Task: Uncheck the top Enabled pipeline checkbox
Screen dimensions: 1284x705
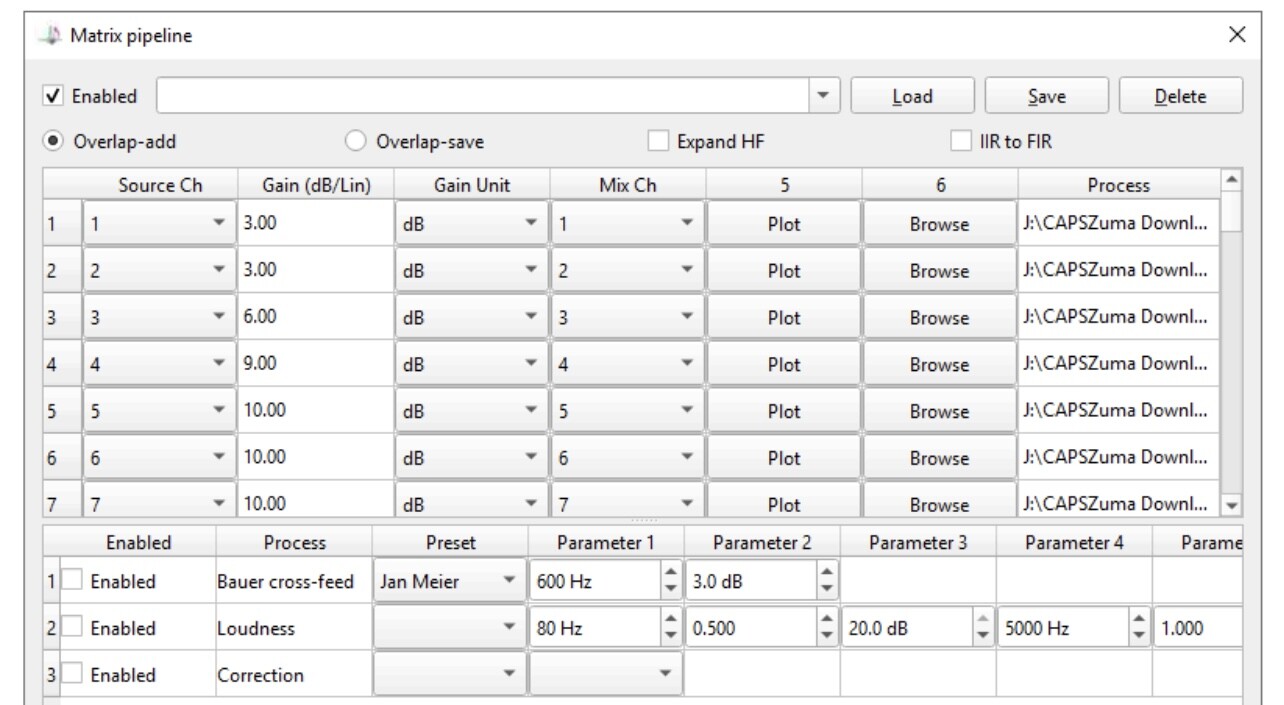Action: coord(54,97)
